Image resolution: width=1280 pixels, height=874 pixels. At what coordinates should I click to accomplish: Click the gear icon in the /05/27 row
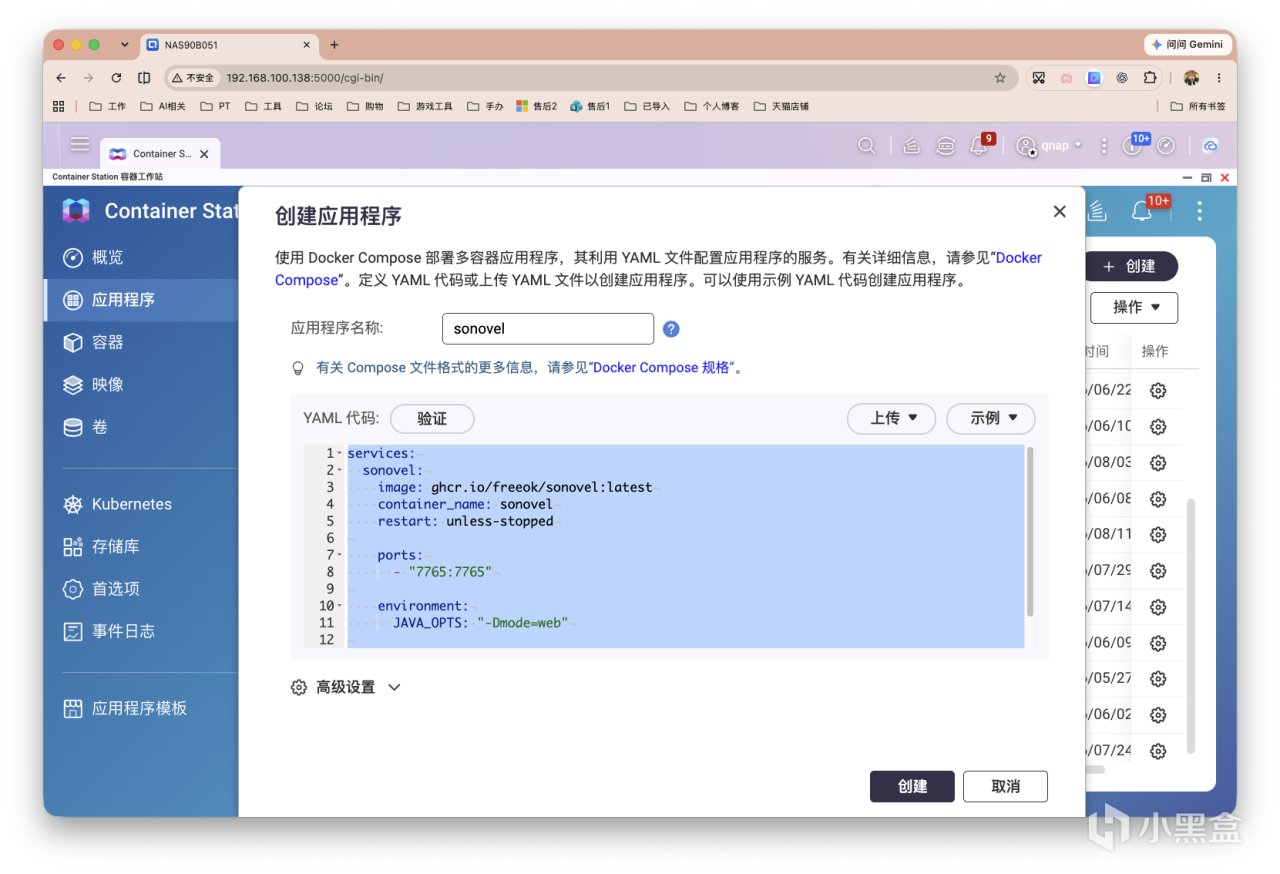(1158, 679)
